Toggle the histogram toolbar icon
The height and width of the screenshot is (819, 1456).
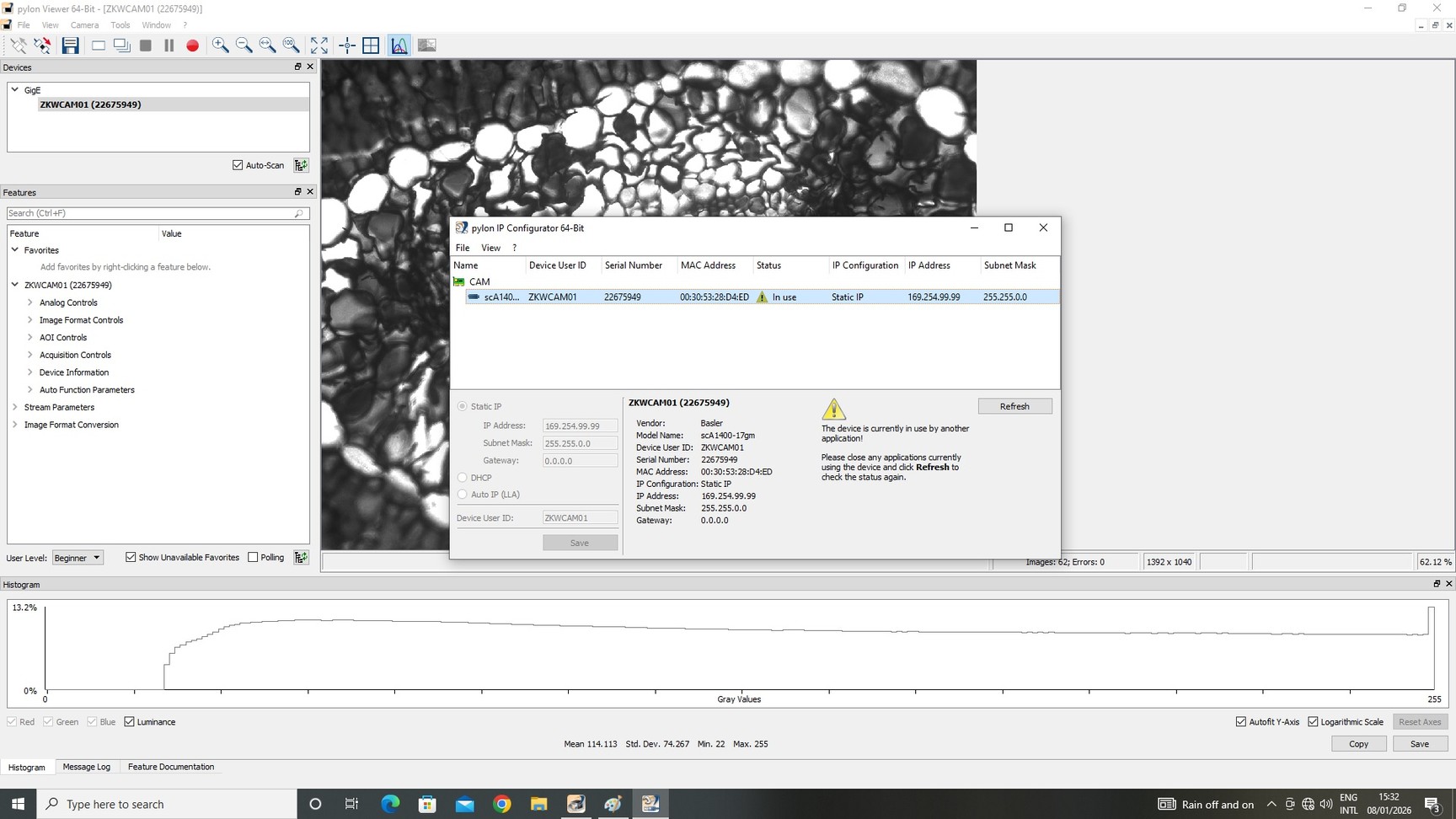tap(399, 45)
